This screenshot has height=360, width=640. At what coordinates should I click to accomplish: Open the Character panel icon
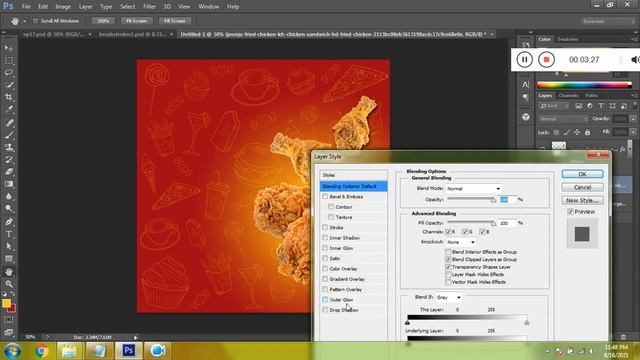pos(526,84)
